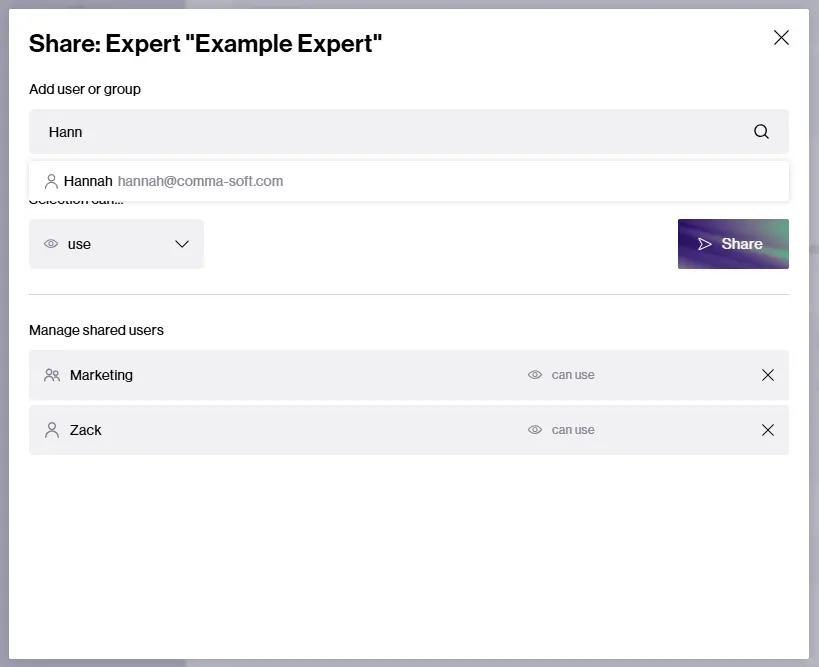
Task: Close the Share Expert dialog
Action: 781,38
